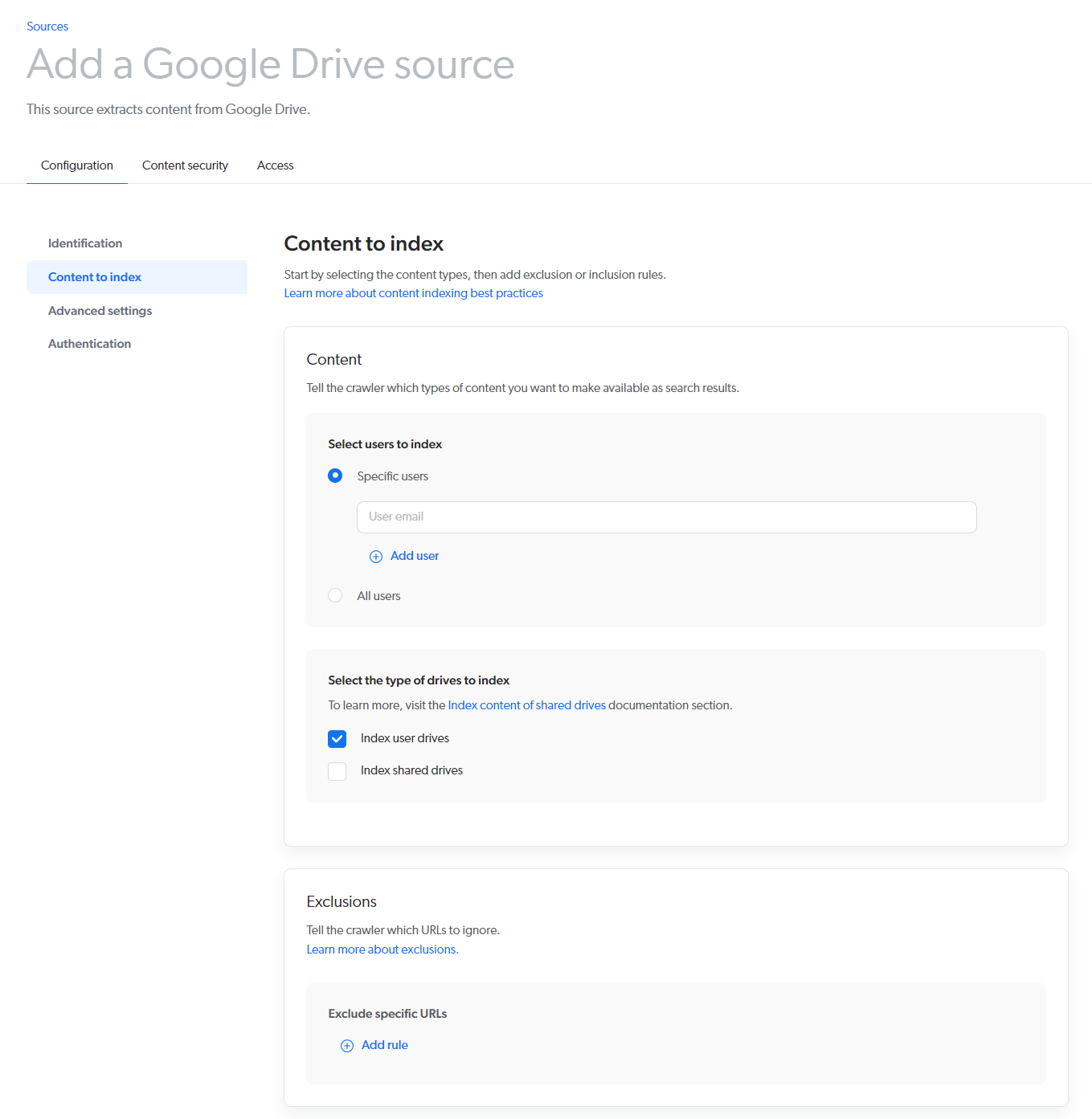Click the Add rule text button
Screen dimensions: 1092x1119
click(x=385, y=1045)
